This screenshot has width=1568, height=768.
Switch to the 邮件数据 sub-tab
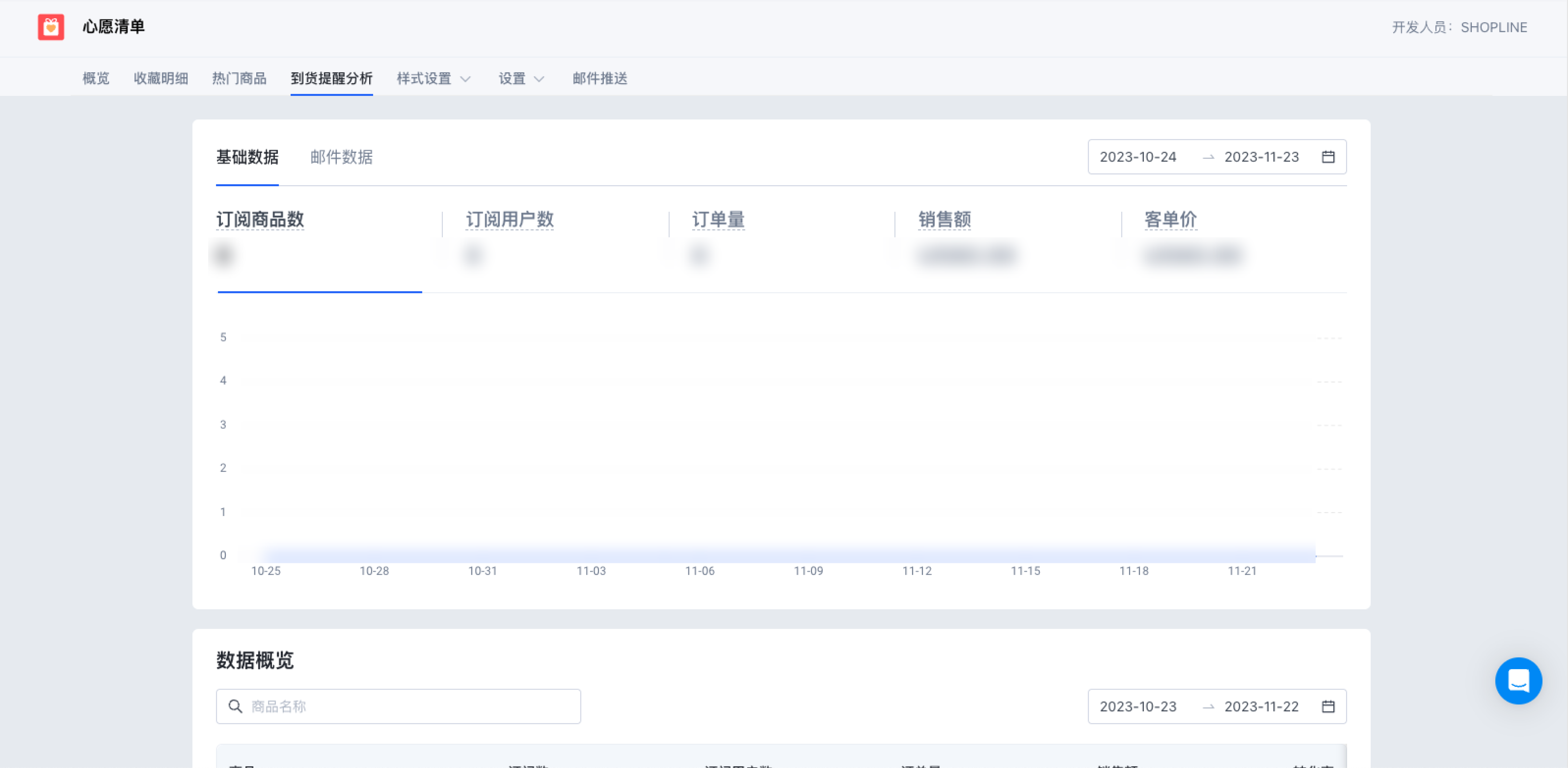tap(341, 157)
